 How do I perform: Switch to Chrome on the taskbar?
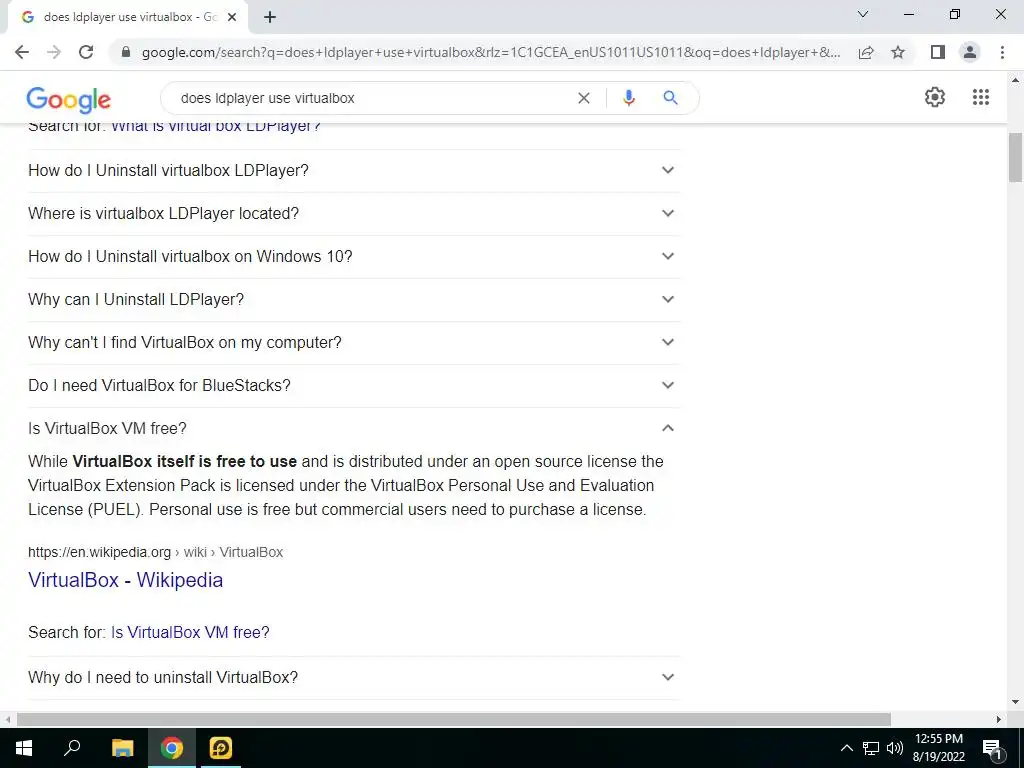172,748
